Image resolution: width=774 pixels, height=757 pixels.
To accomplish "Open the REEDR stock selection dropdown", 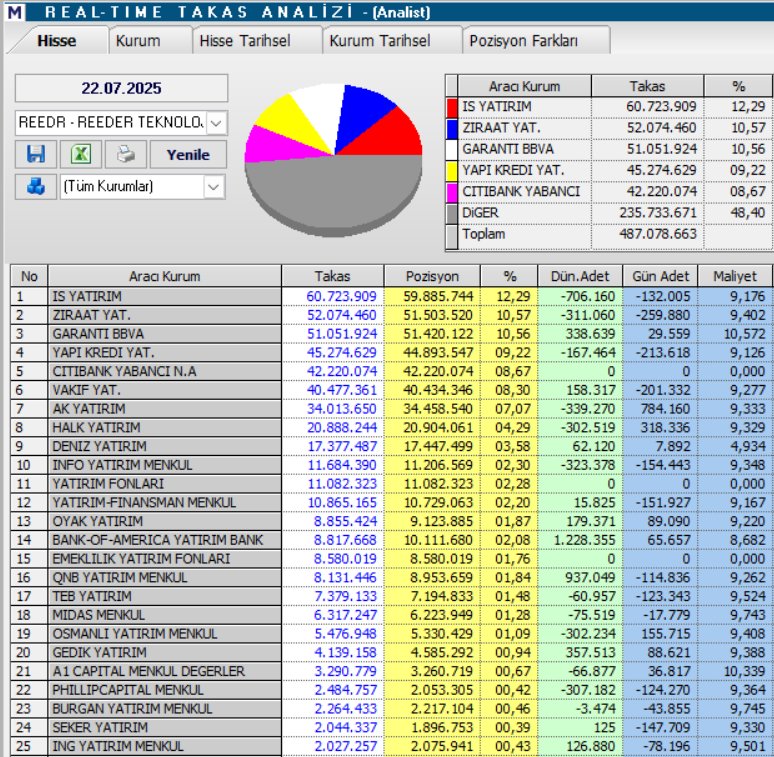I will [216, 122].
